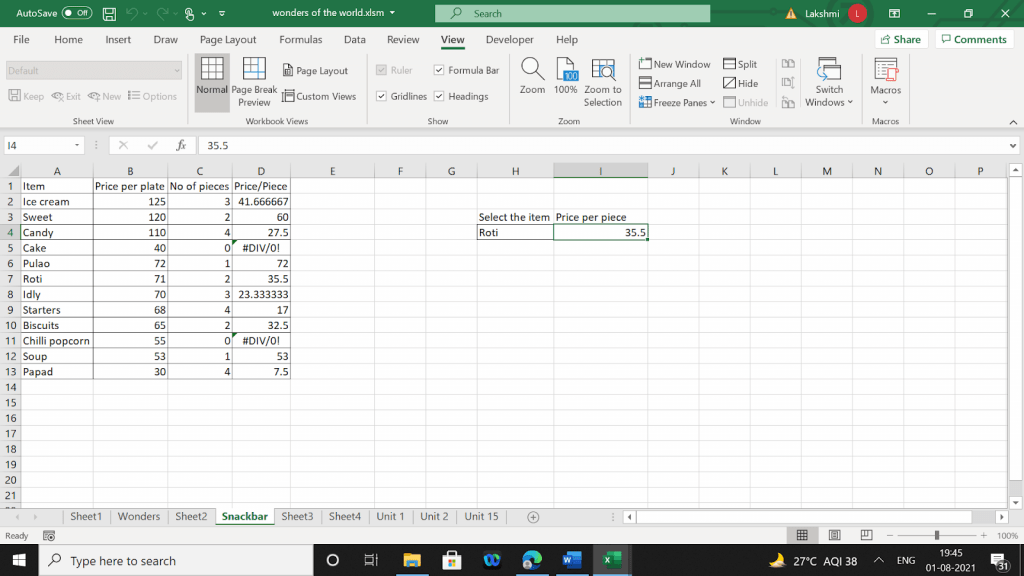Disable the Headings checkbox

439,97
